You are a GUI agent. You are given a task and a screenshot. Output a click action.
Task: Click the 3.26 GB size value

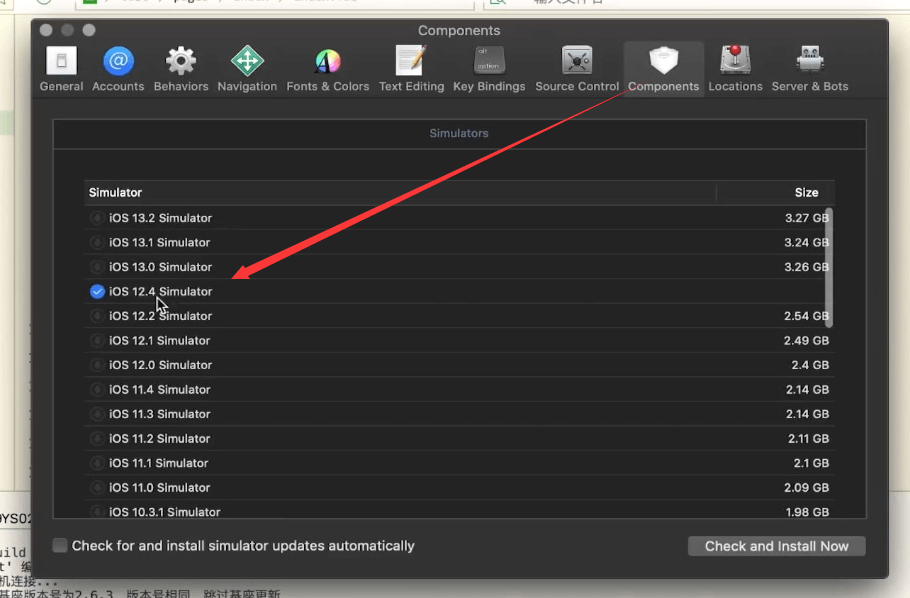pyautogui.click(x=807, y=267)
